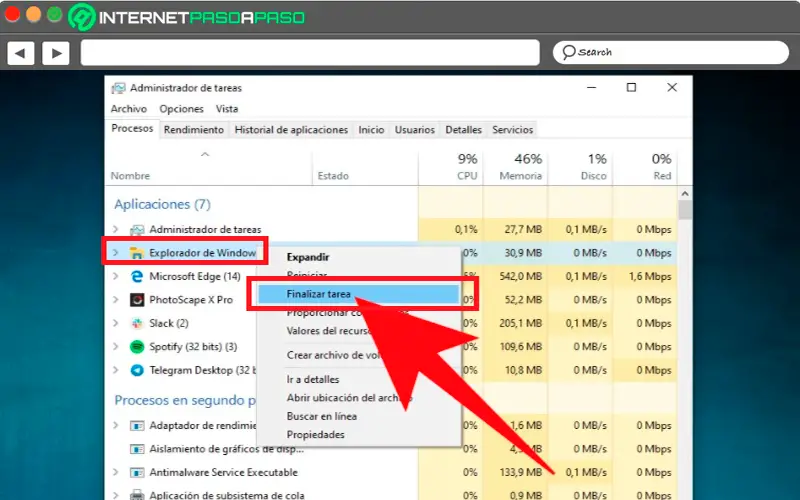Click the 1,6 Mbps network value
The width and height of the screenshot is (800, 500).
(650, 277)
